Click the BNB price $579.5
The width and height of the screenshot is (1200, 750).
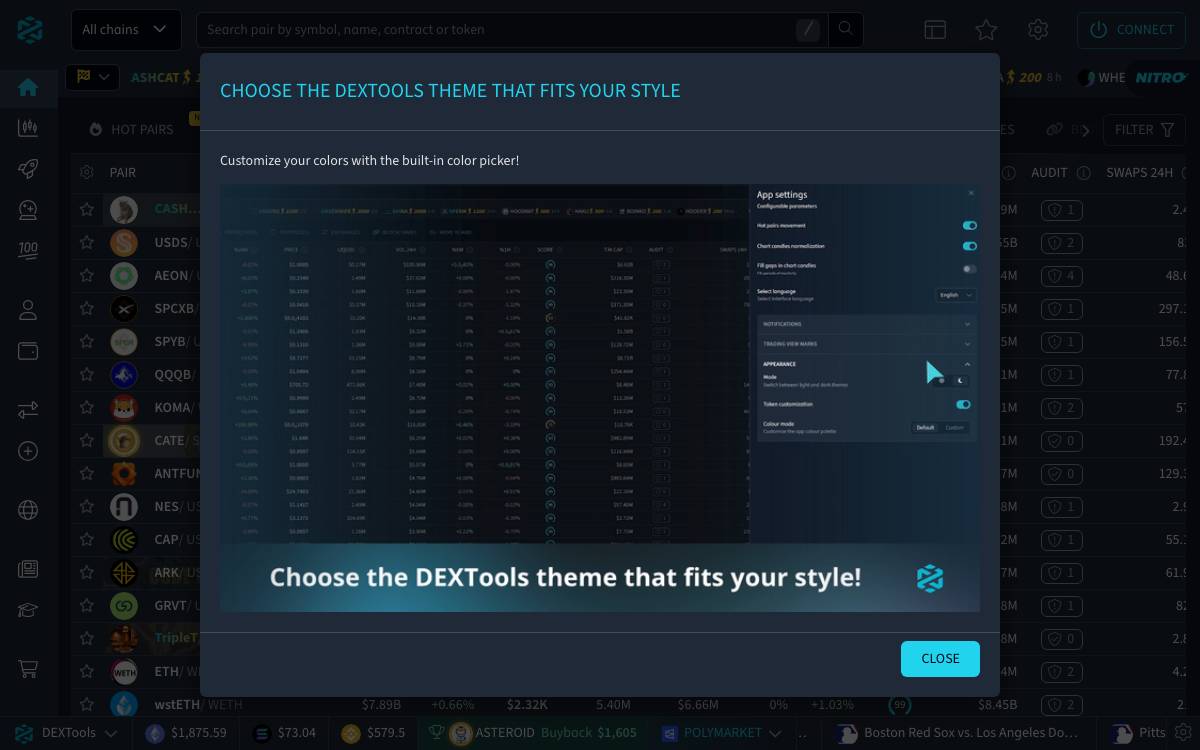[375, 733]
